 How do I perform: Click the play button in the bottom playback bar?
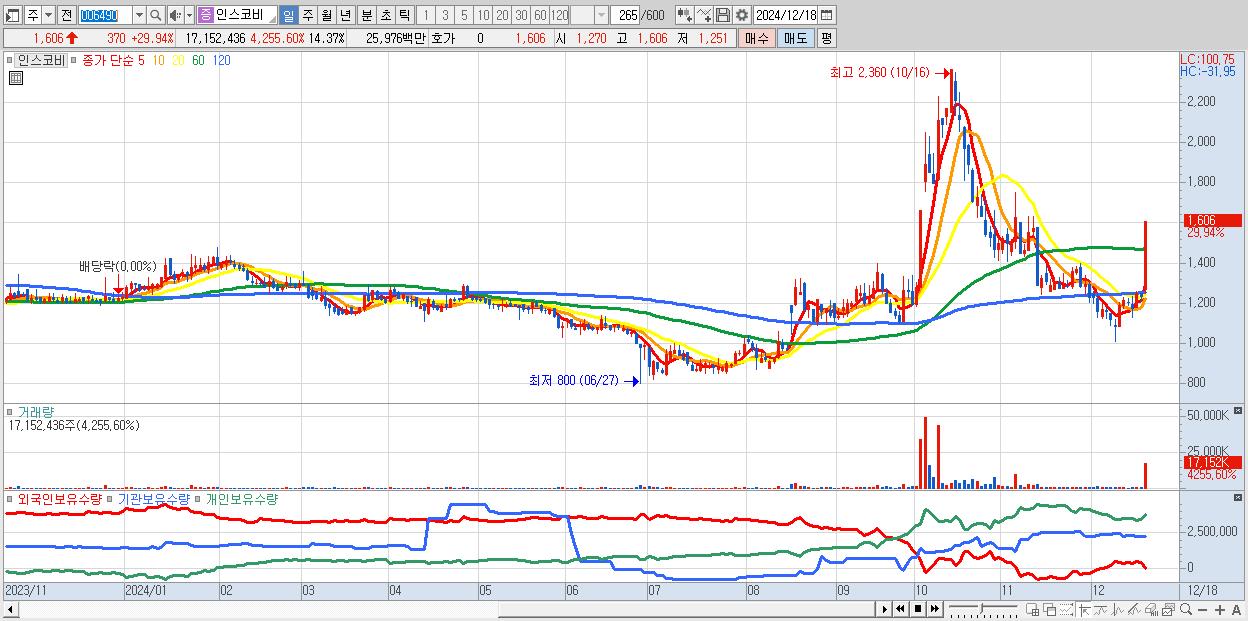(x=884, y=609)
